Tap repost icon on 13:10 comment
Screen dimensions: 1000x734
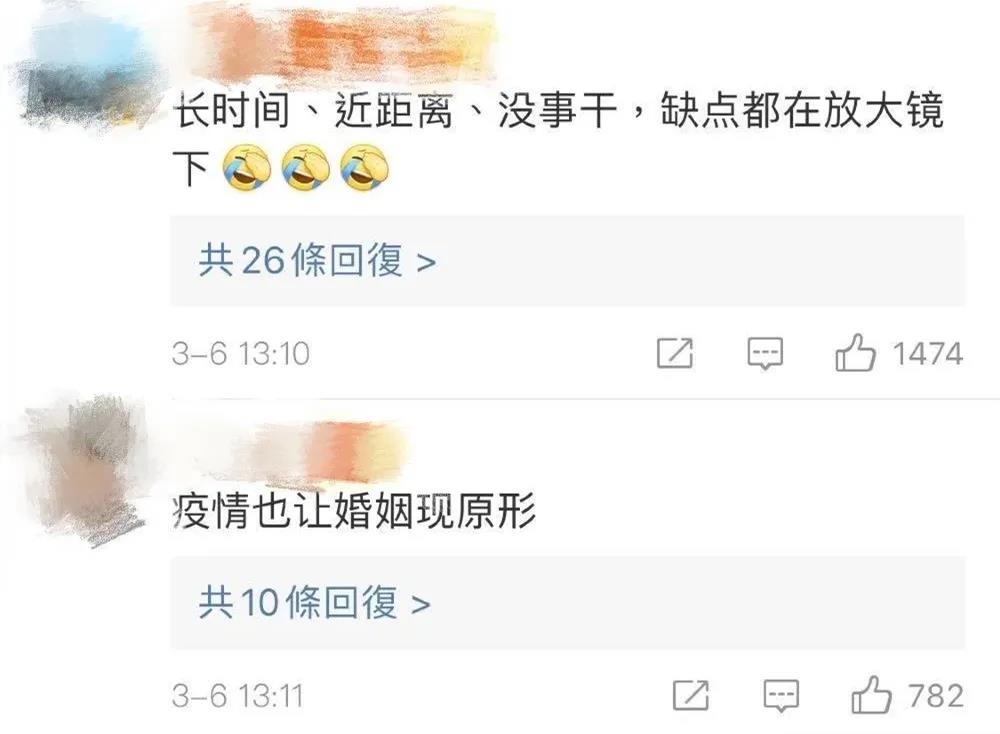(675, 353)
